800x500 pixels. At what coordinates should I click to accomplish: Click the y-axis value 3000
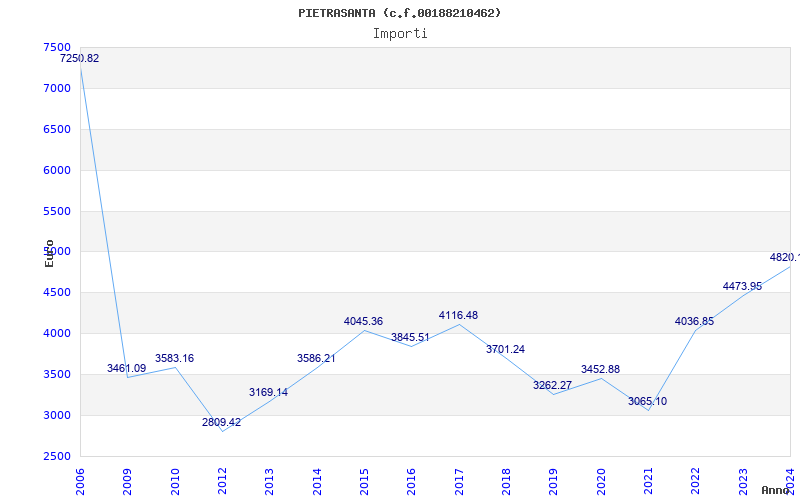(57, 415)
